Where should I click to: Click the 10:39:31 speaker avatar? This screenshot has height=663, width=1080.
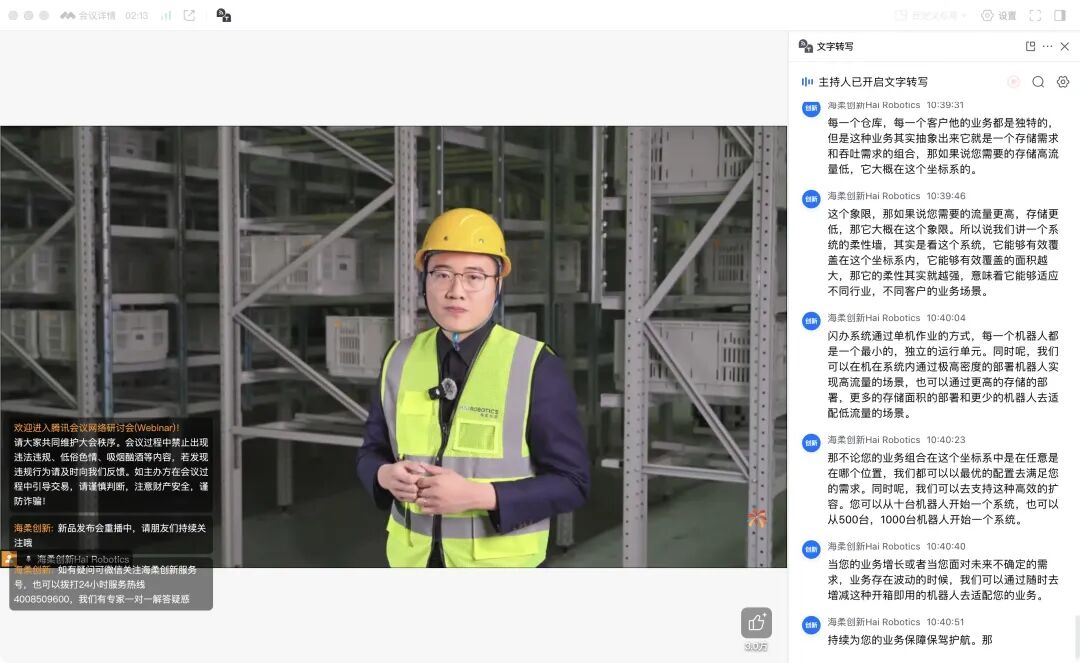811,108
